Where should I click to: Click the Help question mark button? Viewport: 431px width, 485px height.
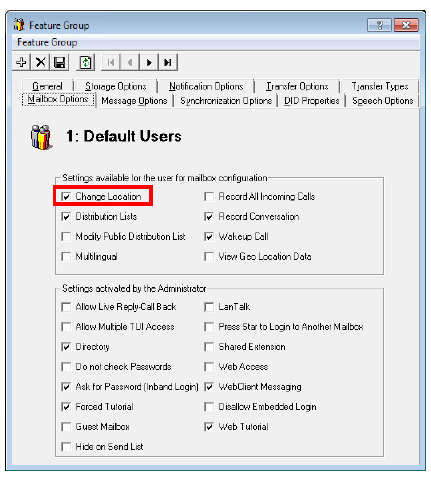[379, 25]
